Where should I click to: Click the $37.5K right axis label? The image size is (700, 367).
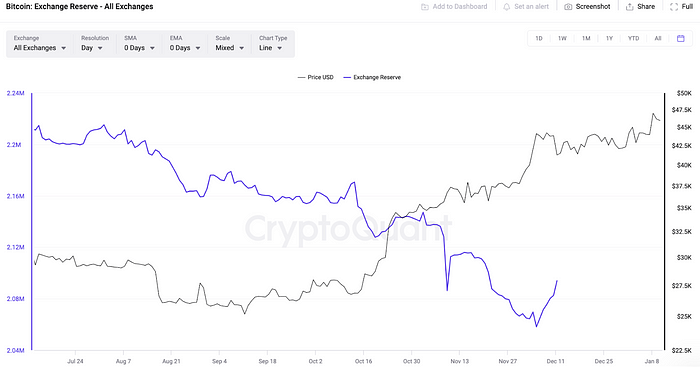pos(682,186)
